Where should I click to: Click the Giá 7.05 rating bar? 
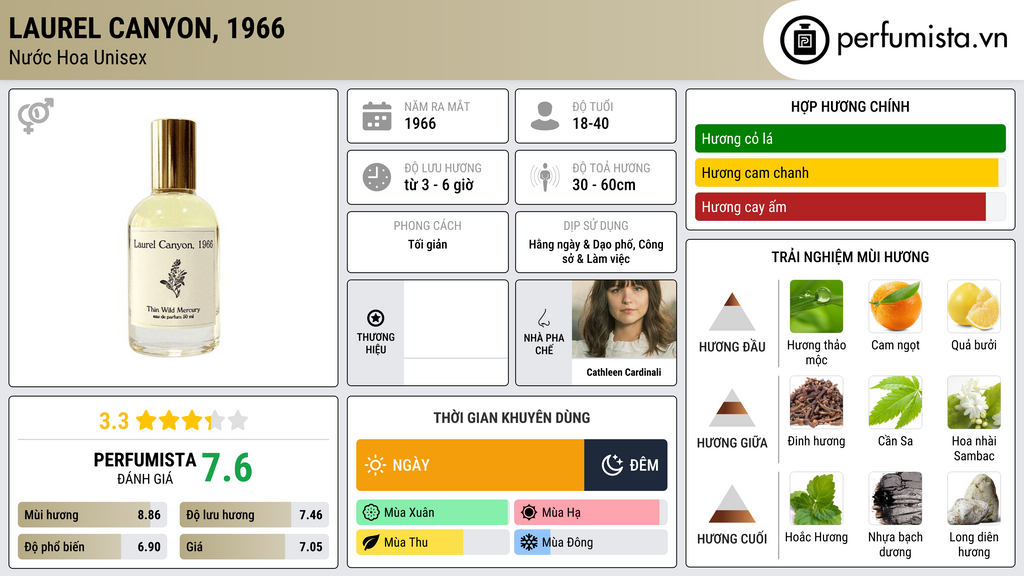(254, 547)
